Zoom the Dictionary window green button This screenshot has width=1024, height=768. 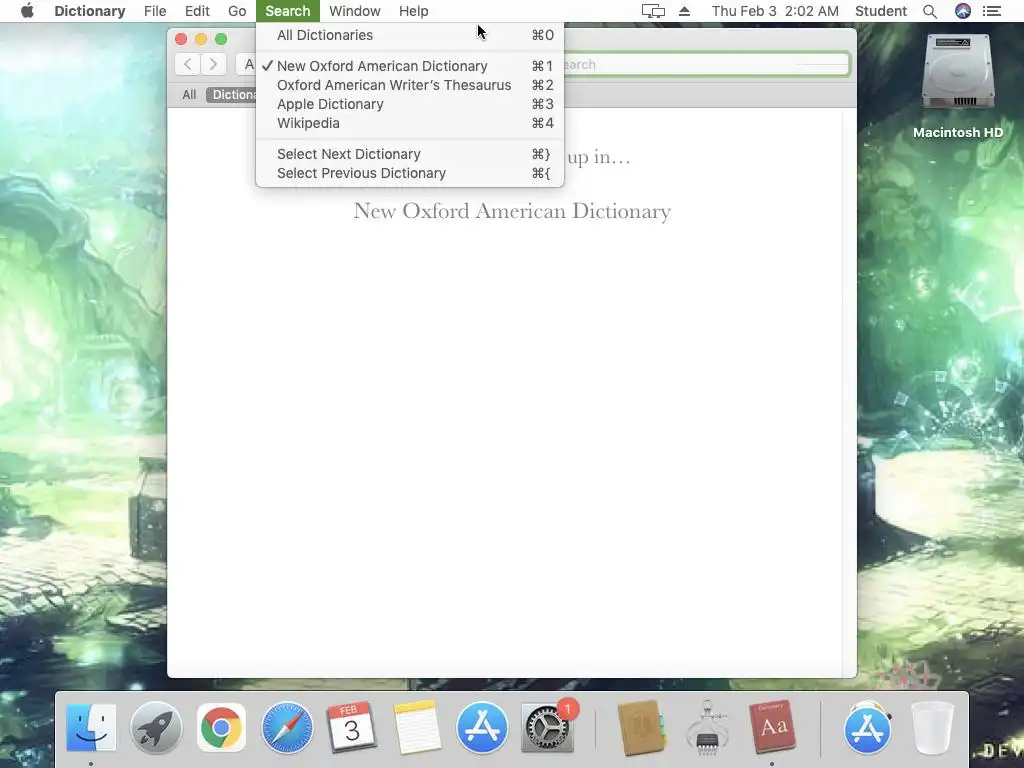coord(221,39)
